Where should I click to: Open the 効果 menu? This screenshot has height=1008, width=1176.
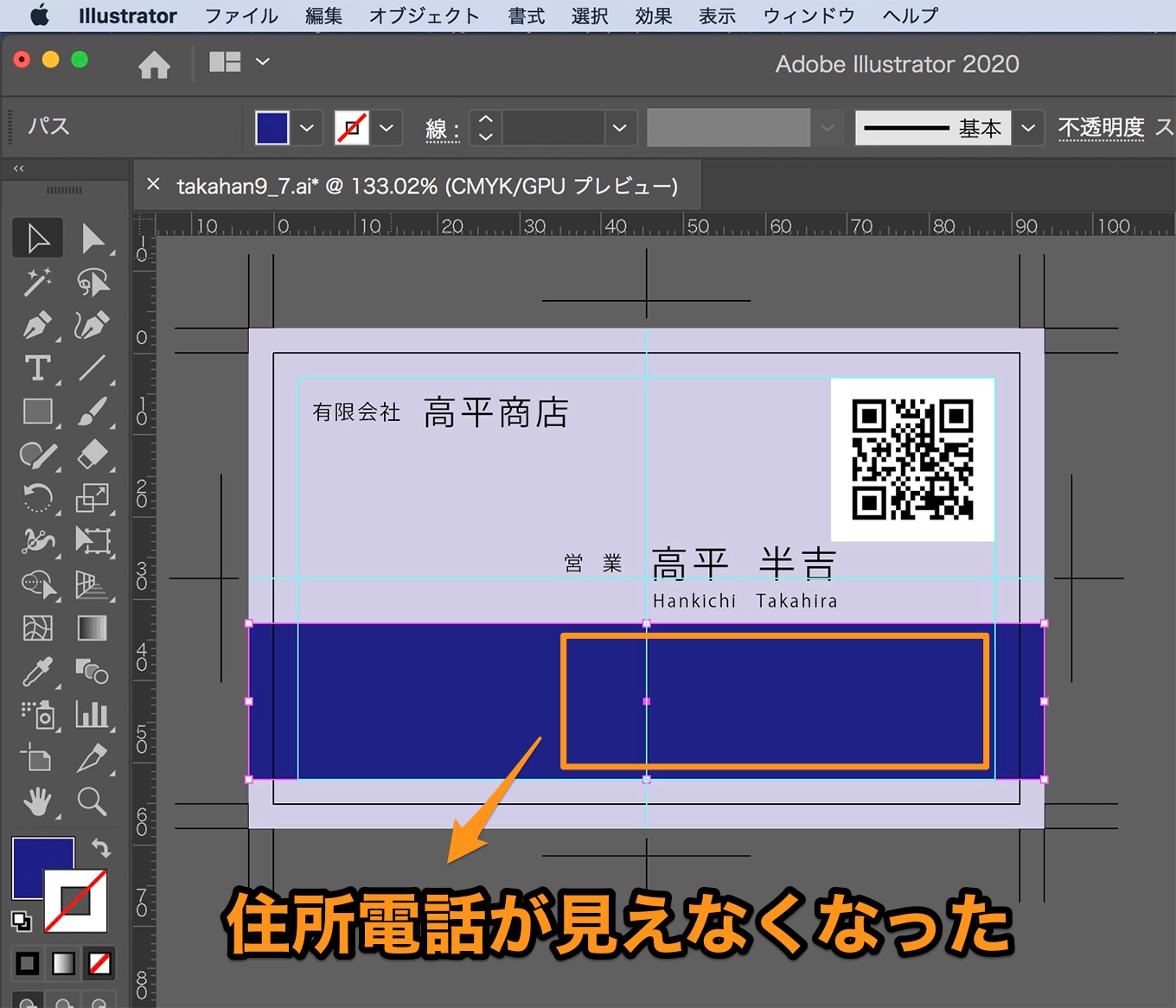654,16
